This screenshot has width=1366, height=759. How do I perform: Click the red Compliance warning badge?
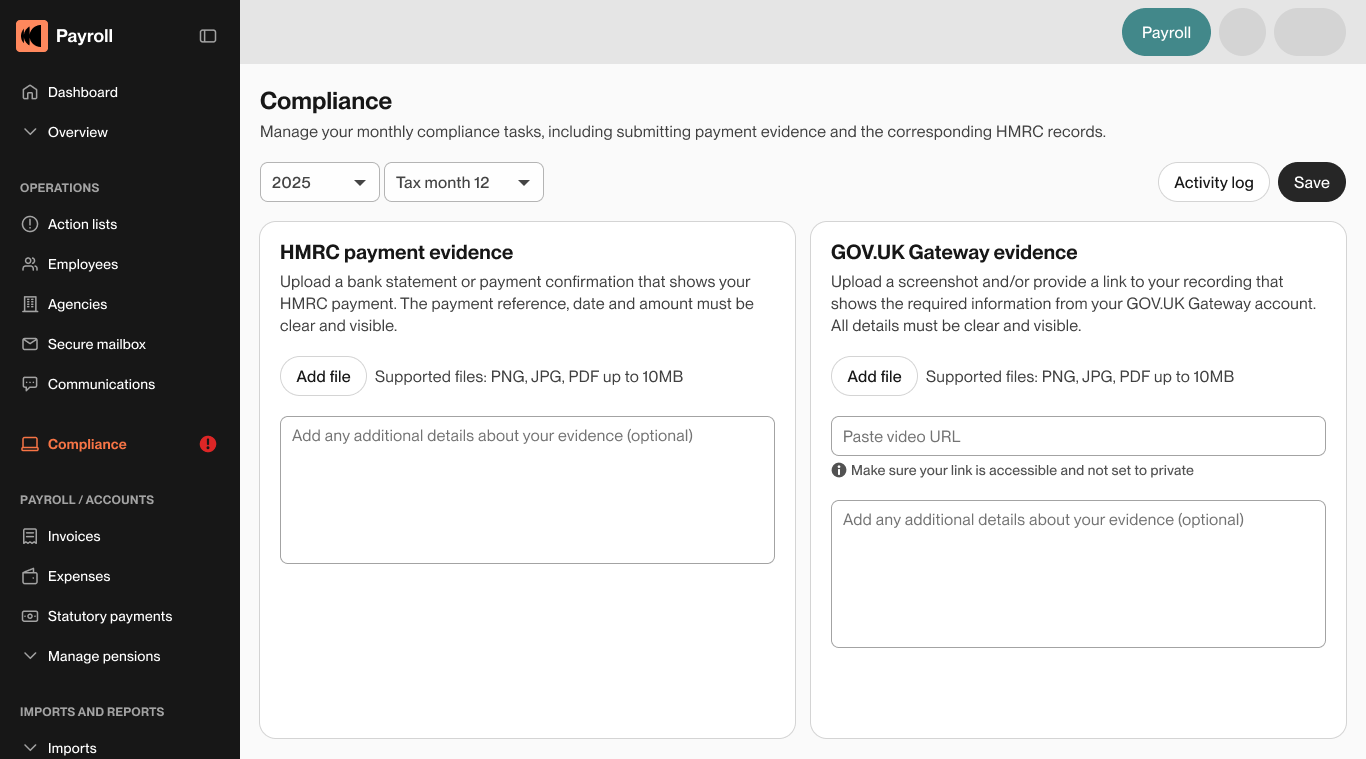pos(208,444)
